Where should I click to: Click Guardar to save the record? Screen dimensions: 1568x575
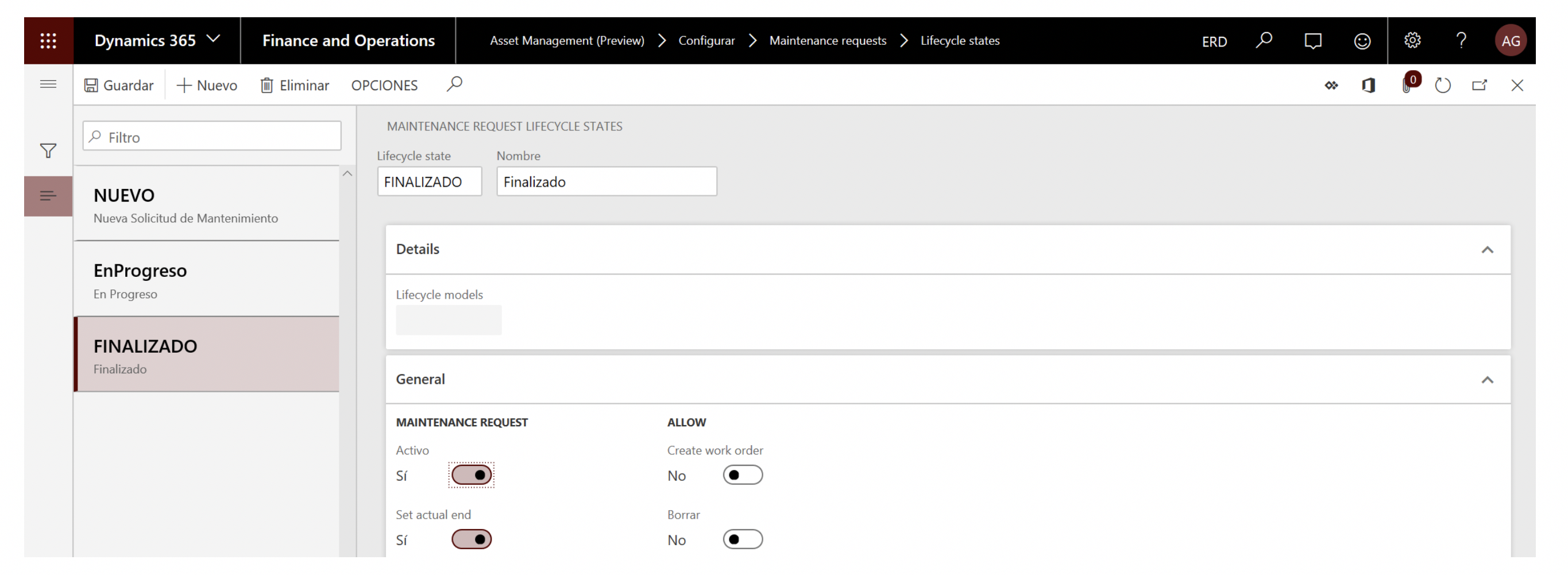[119, 85]
